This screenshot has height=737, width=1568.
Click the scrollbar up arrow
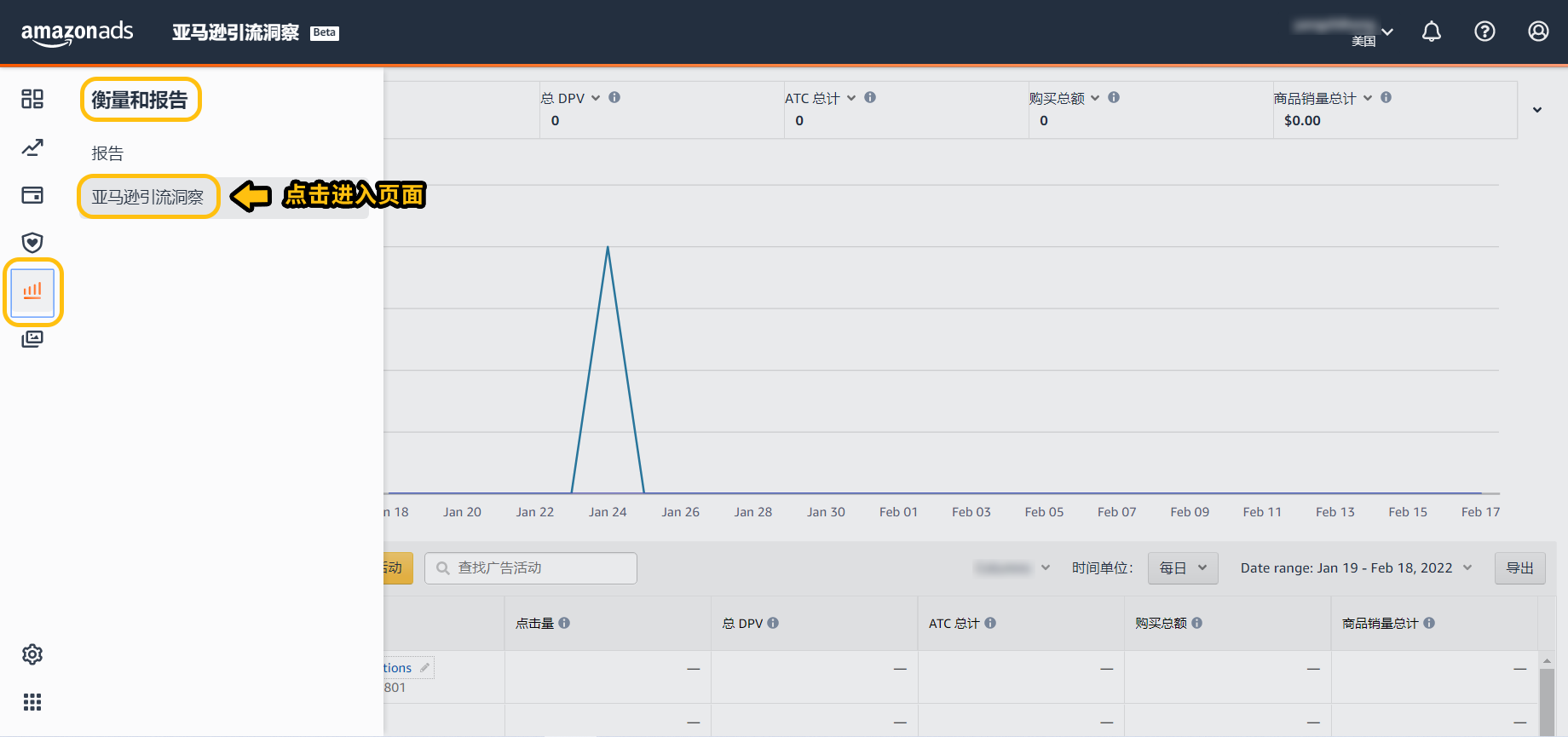pyautogui.click(x=1548, y=660)
